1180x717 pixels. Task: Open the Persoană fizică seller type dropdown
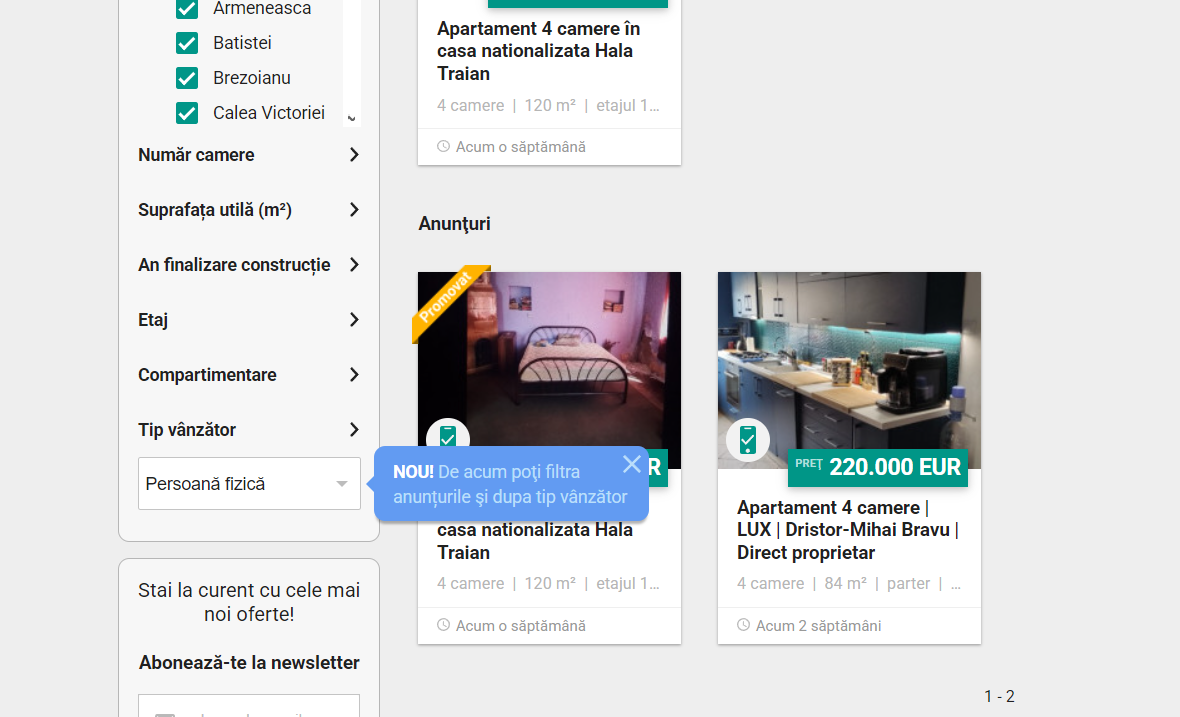[x=249, y=484]
